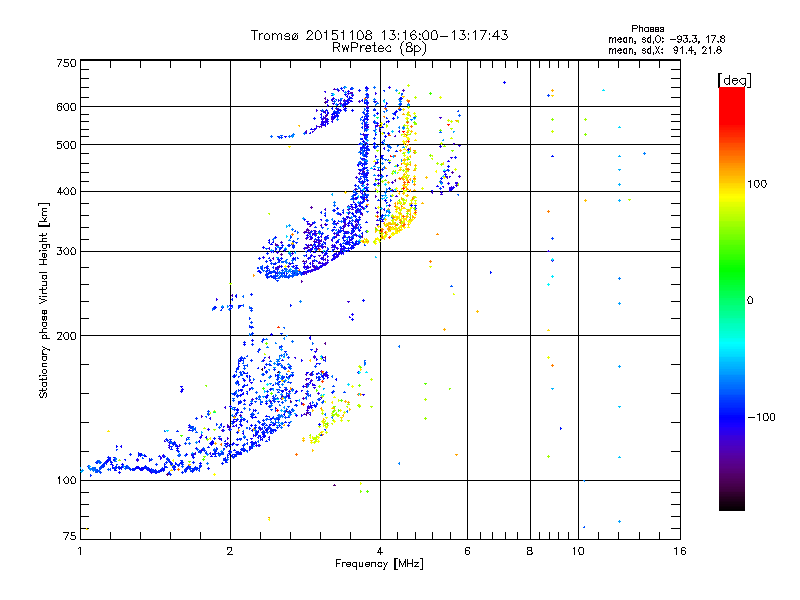Image resolution: width=800 pixels, height=600 pixels.
Task: Click the phase colorbar gradient
Action: [x=732, y=298]
